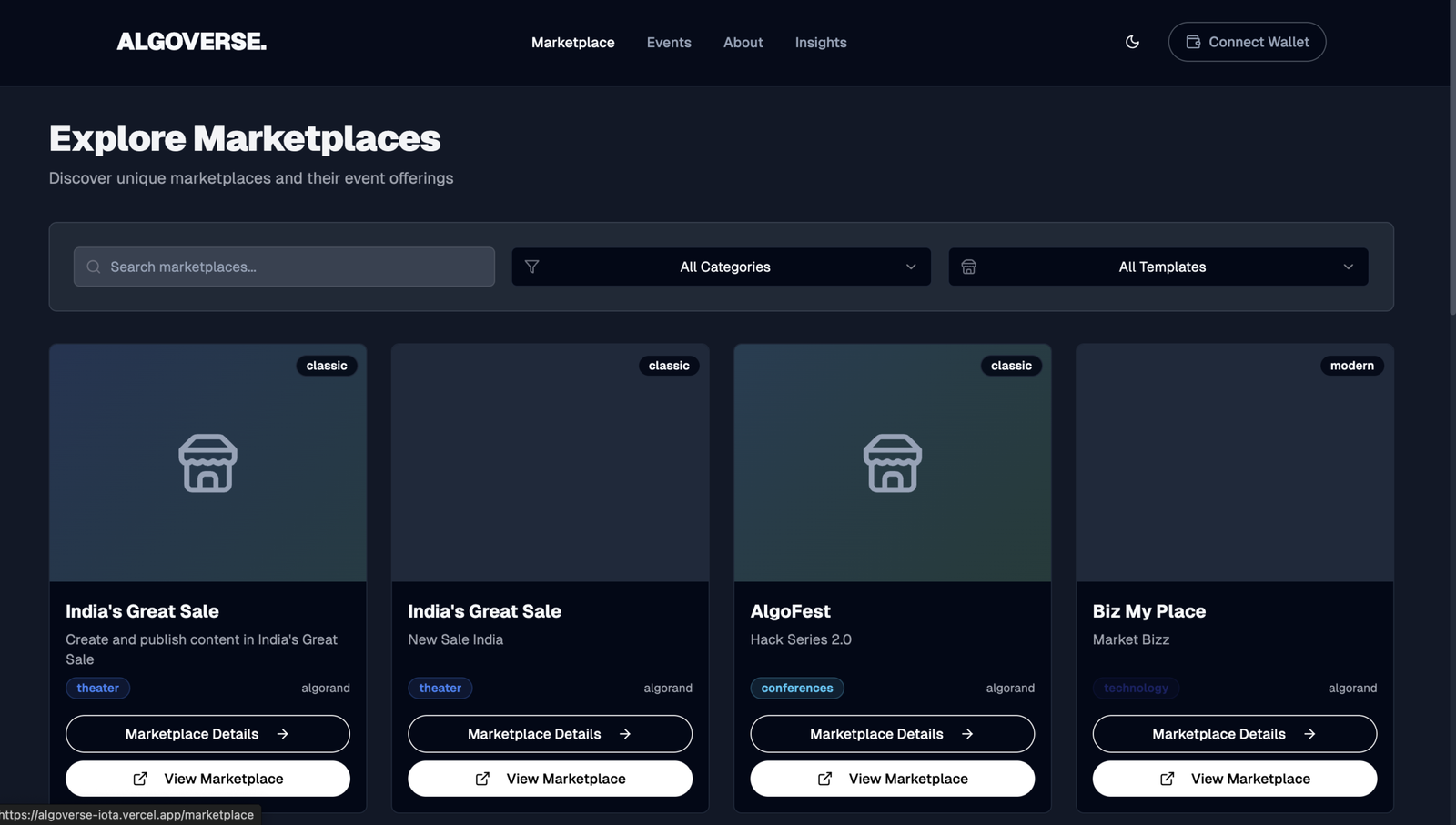Click the storefront icon on the first India's Great Sale card
The image size is (1456, 825).
pyautogui.click(x=207, y=463)
